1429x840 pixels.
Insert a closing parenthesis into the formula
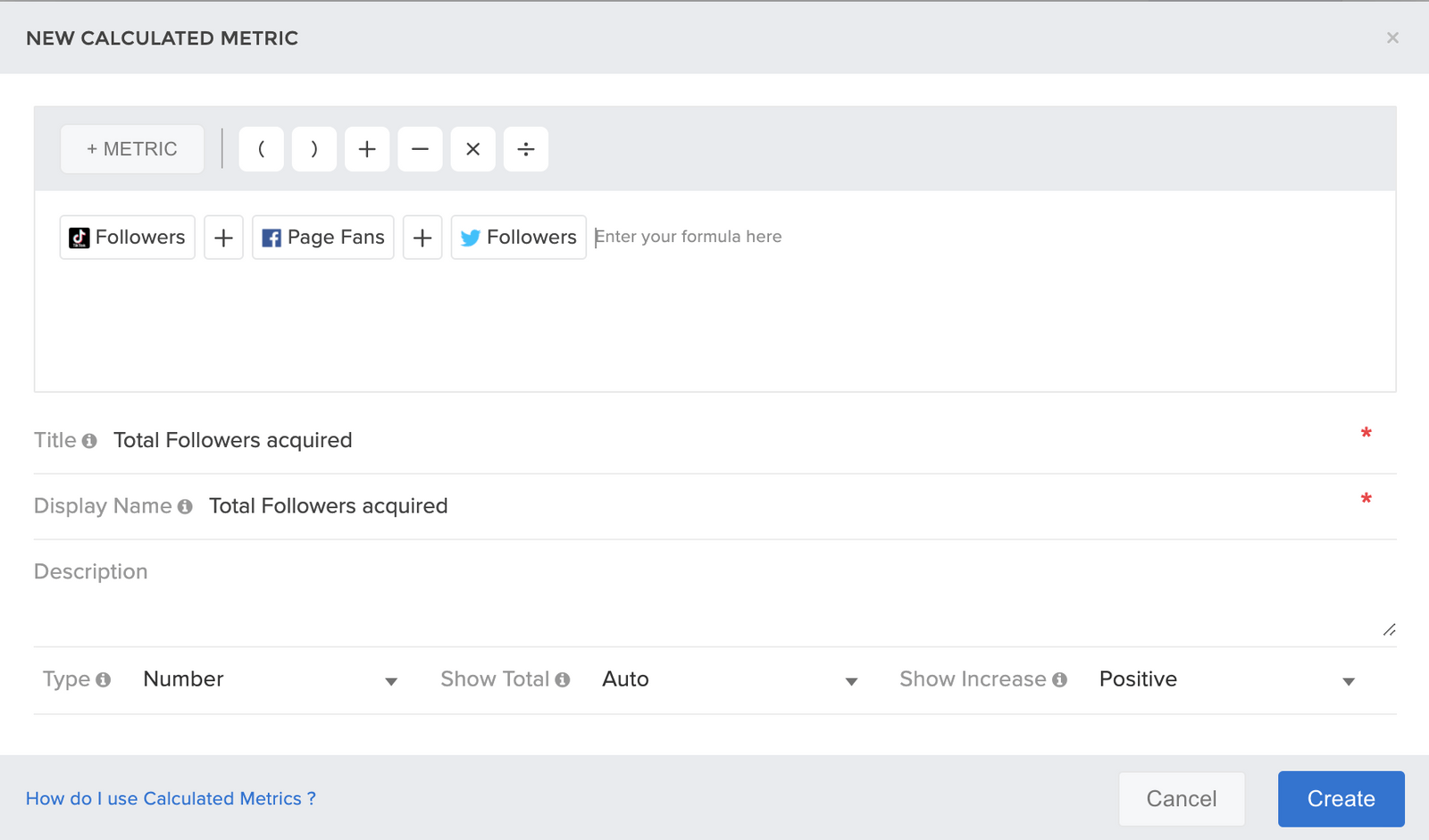314,149
